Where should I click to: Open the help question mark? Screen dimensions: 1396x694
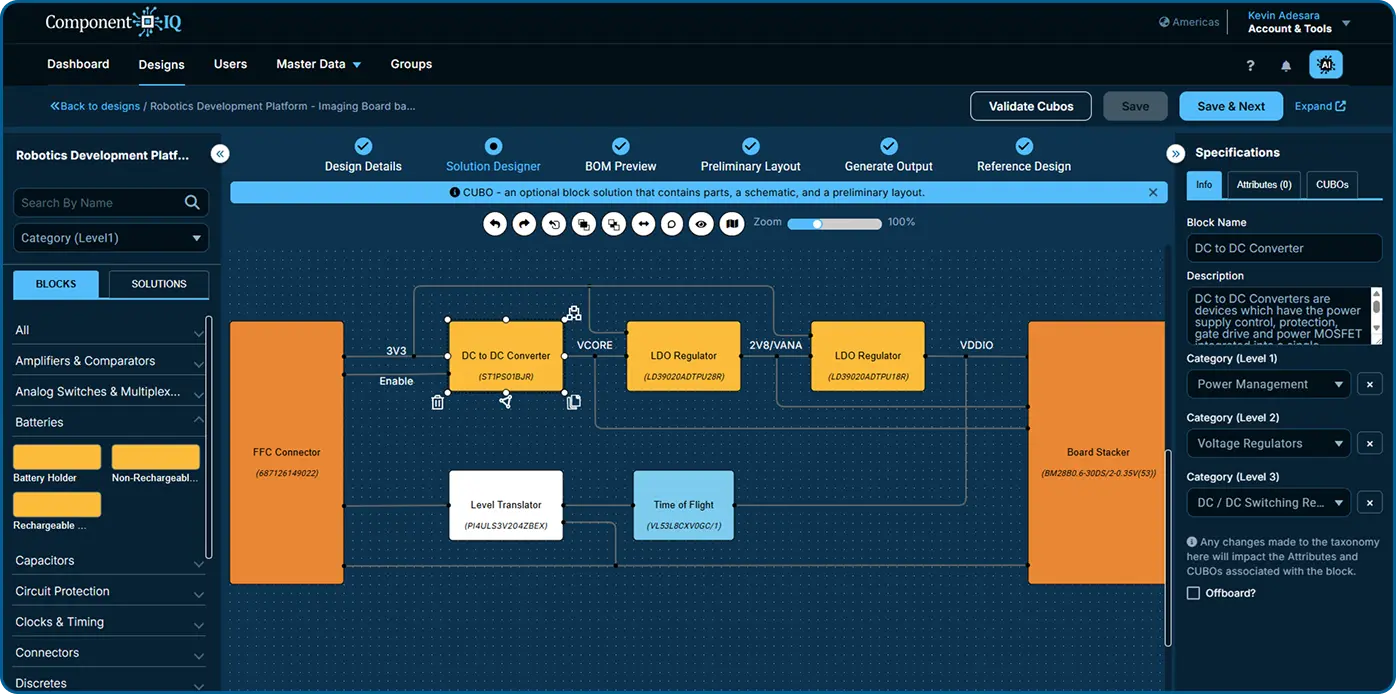coord(1250,65)
